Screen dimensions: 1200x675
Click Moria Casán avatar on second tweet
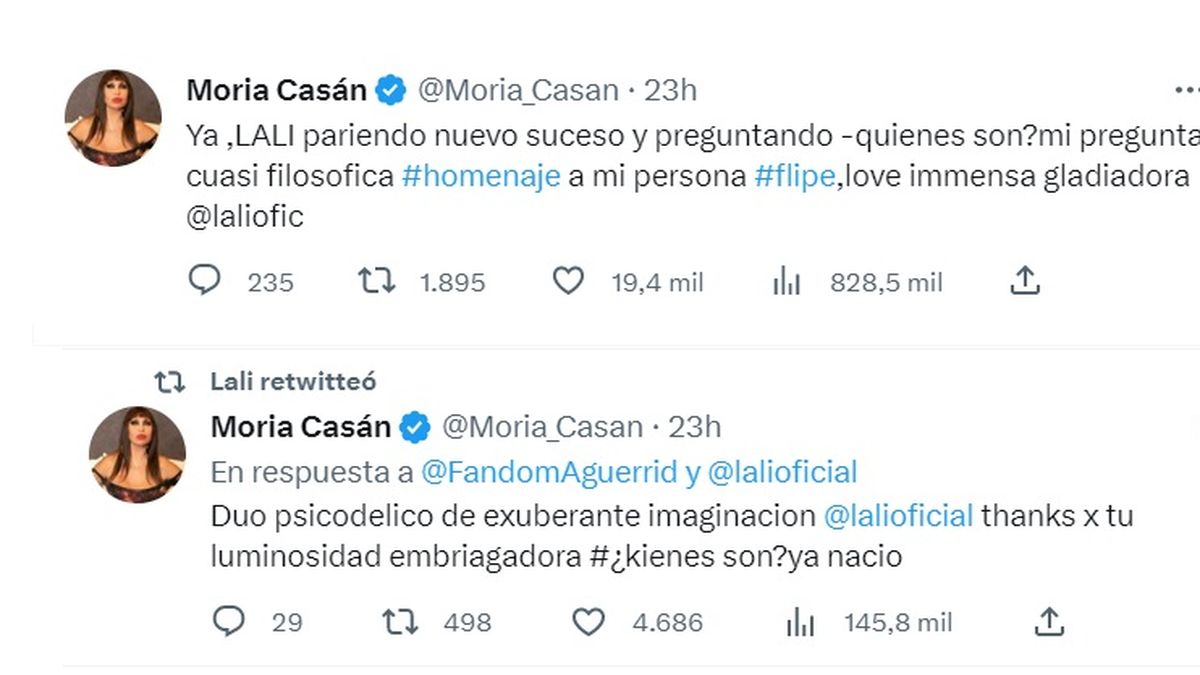[137, 455]
